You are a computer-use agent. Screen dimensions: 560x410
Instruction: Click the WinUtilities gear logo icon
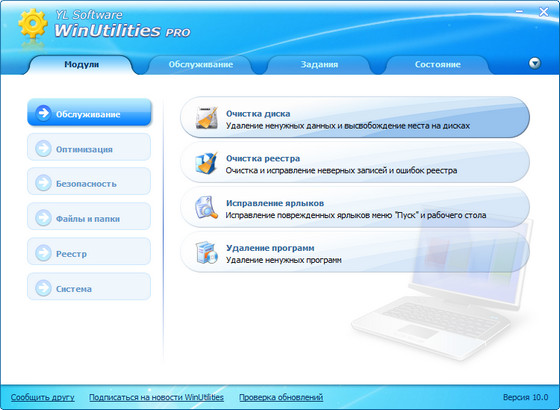(x=32, y=24)
